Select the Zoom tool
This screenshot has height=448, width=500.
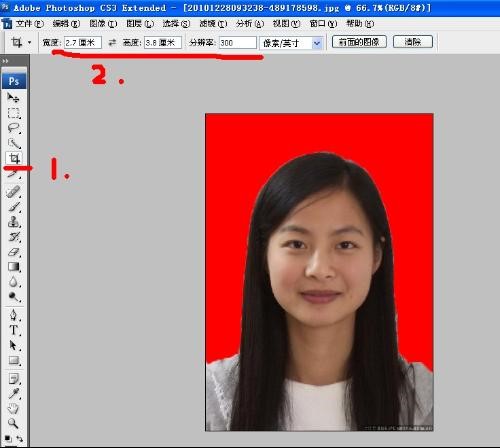(14, 423)
